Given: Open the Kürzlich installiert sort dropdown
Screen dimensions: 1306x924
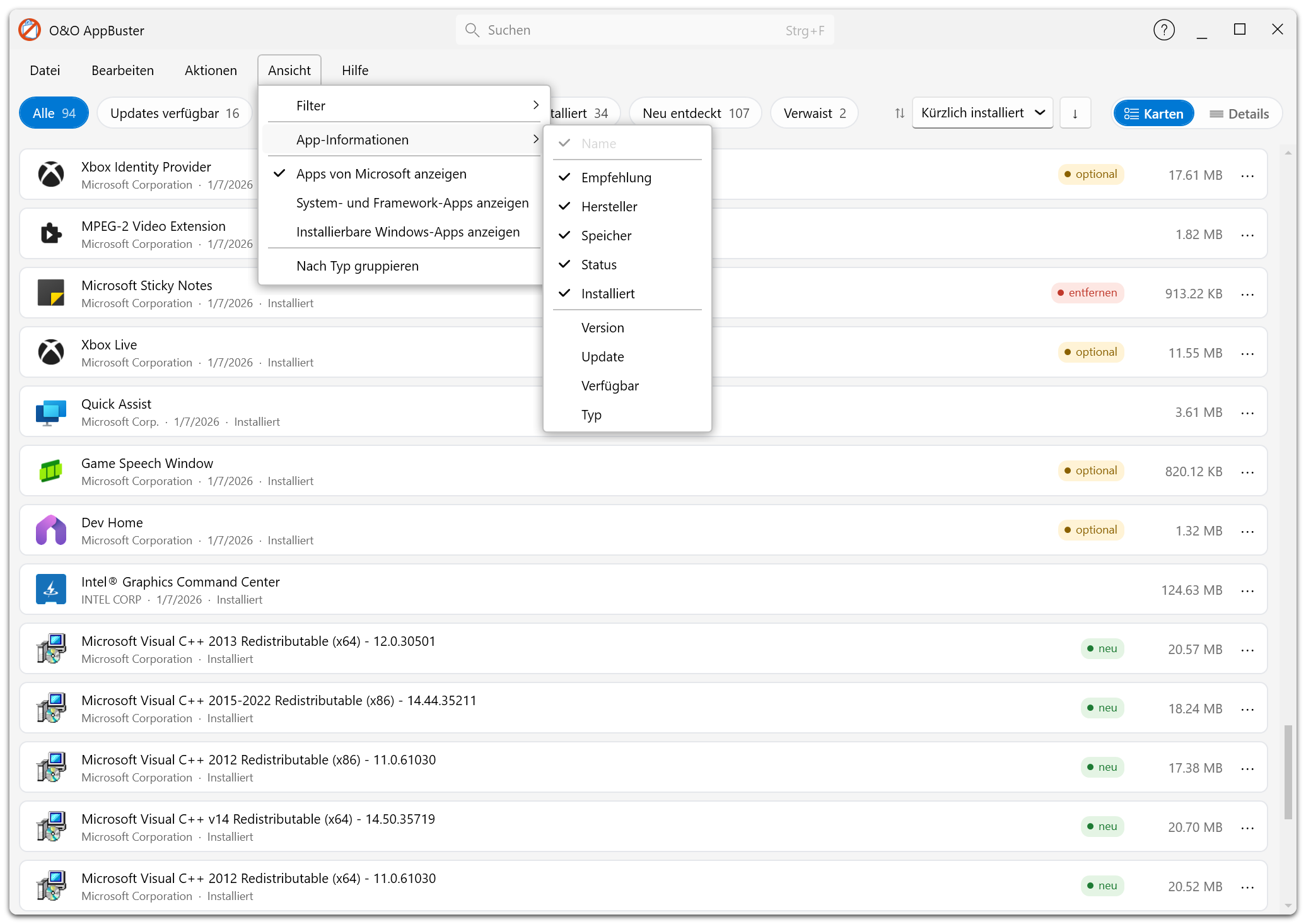Looking at the screenshot, I should tap(982, 113).
